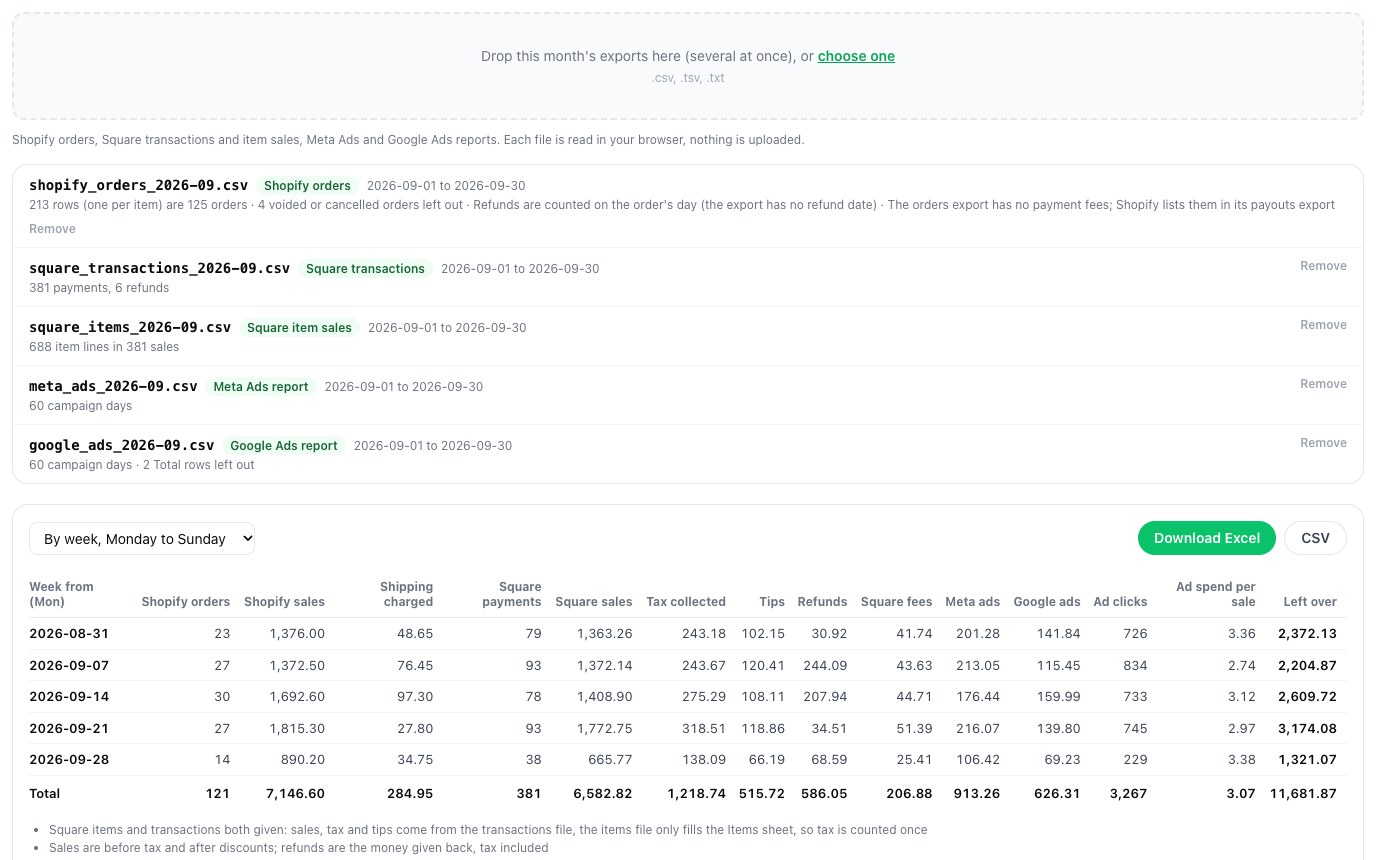The height and width of the screenshot is (860, 1376).
Task: Click total Left over 11,681.87
Action: (1303, 794)
